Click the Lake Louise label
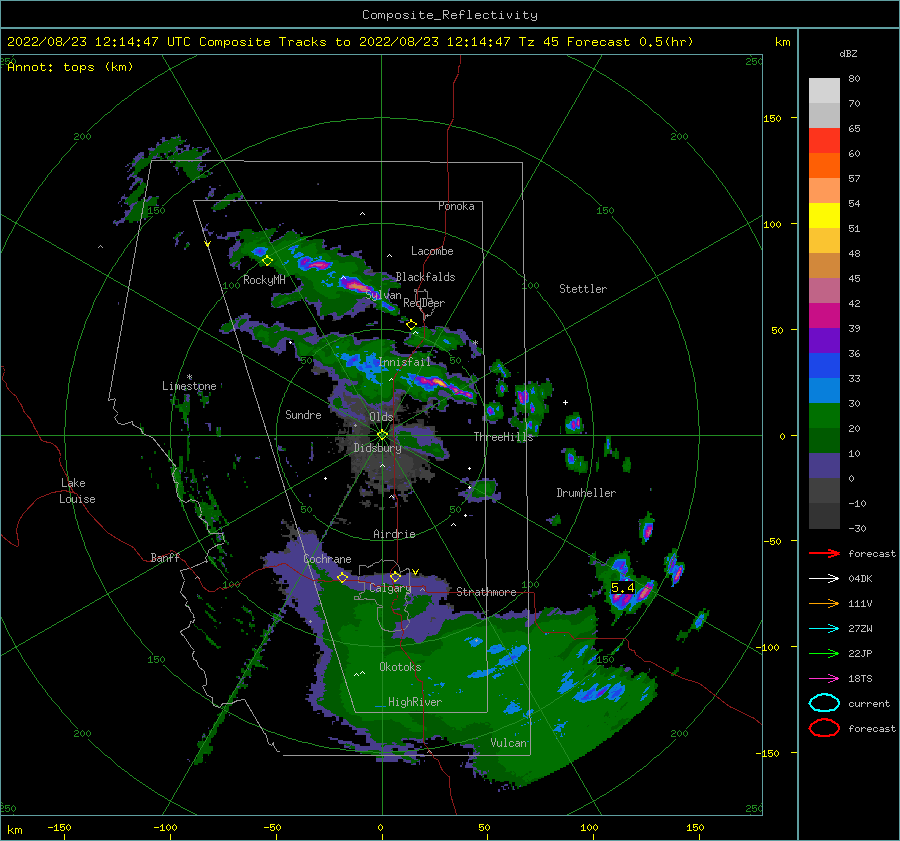Viewport: 900px width, 841px height. click(x=77, y=491)
